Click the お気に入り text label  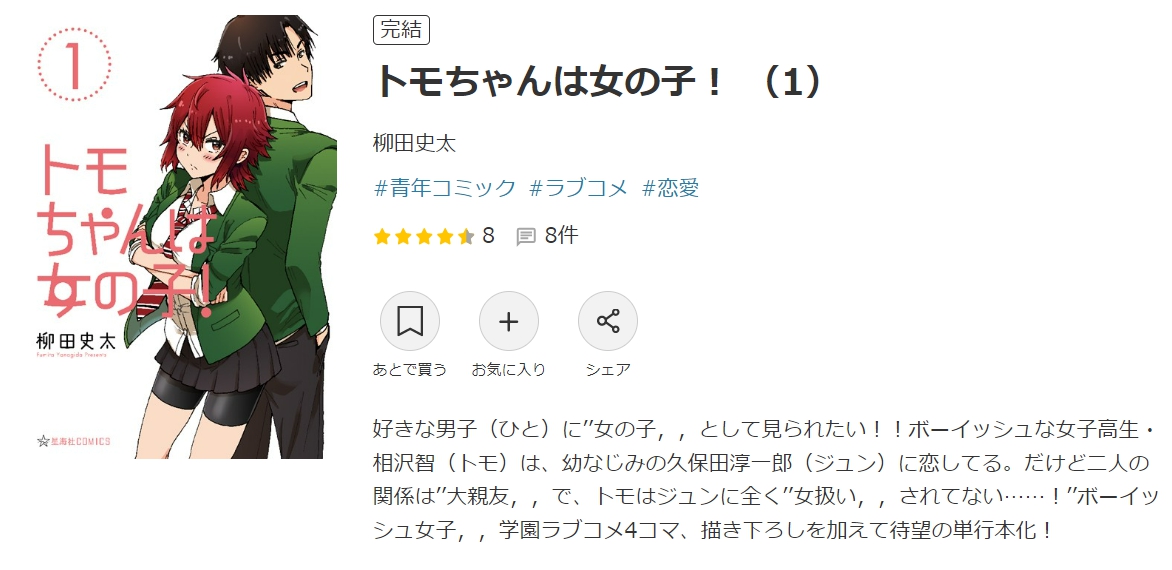point(508,369)
